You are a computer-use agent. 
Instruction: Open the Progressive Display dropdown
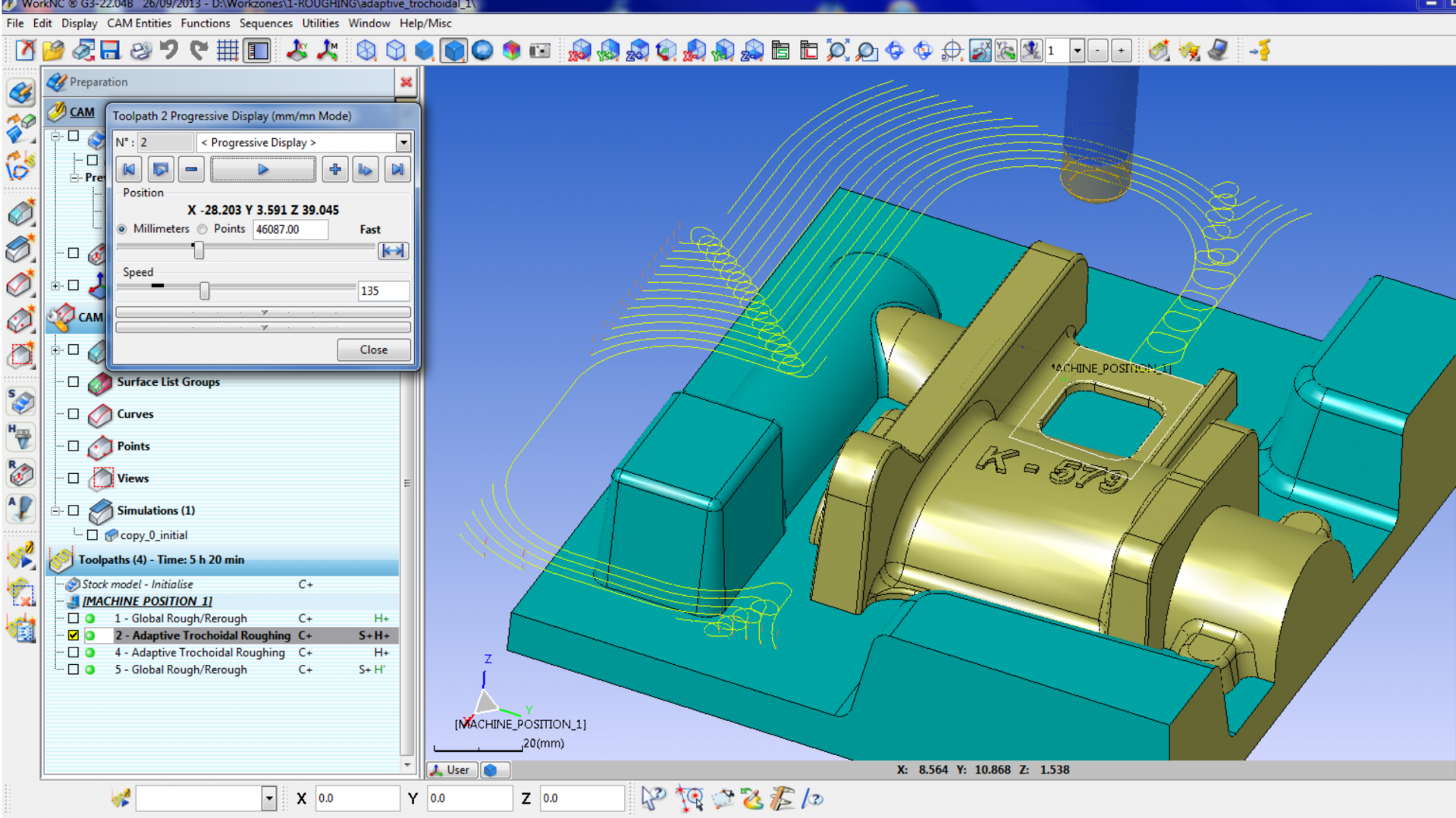(x=403, y=143)
